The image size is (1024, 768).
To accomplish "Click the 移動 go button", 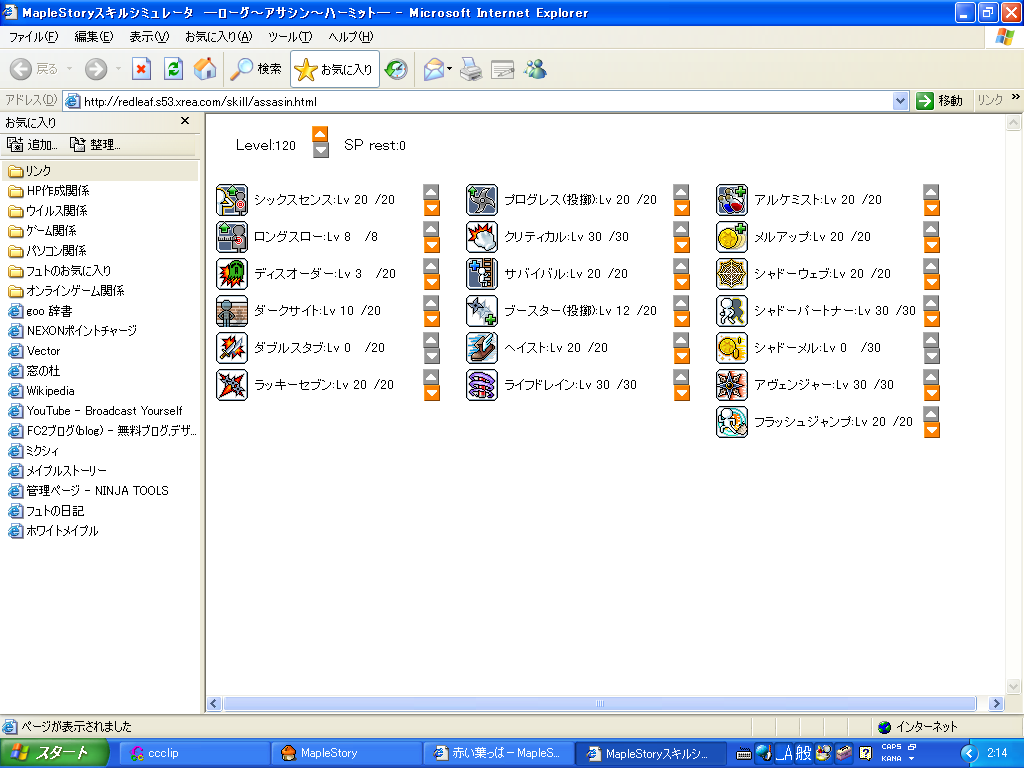I will 940,101.
